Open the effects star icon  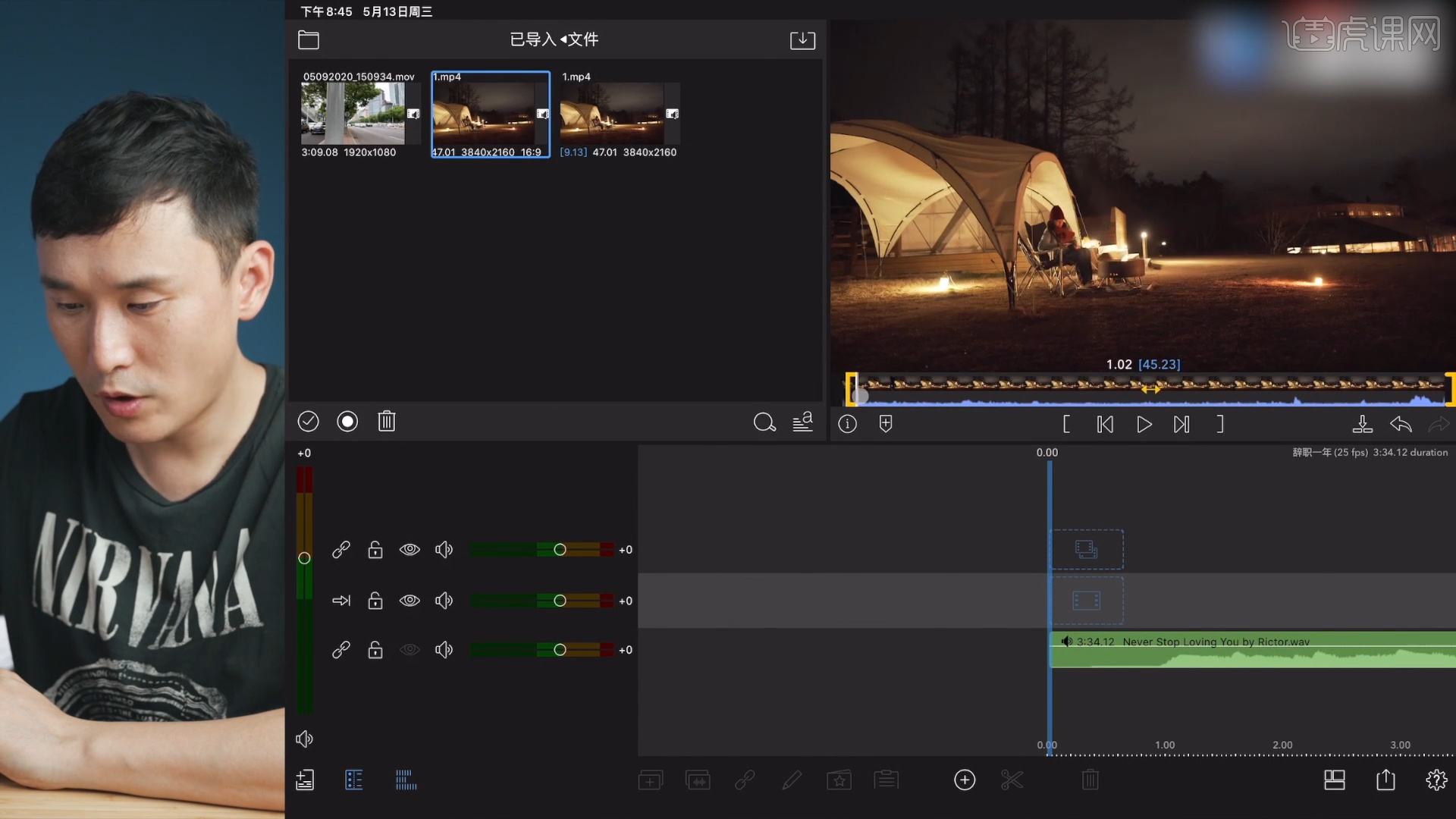[839, 780]
